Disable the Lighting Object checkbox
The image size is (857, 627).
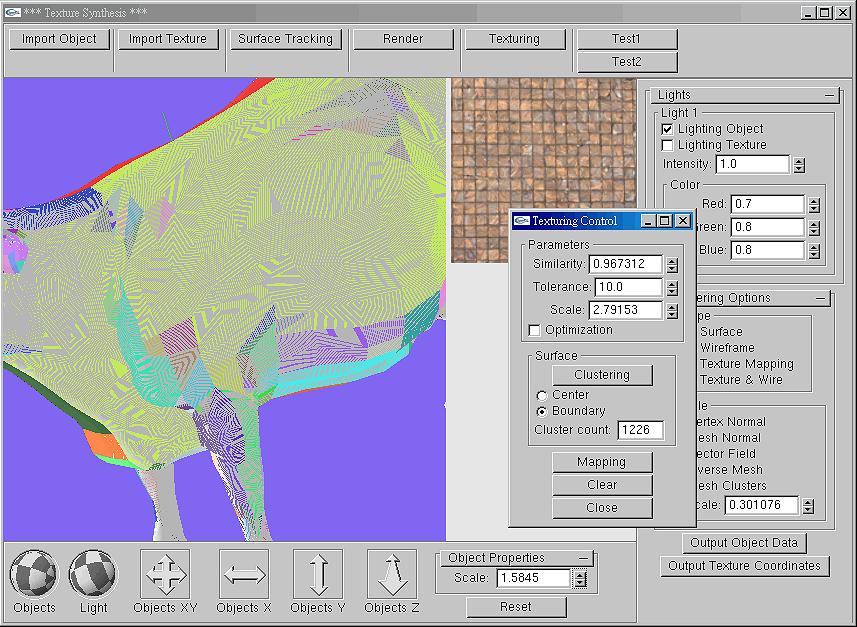(669, 128)
